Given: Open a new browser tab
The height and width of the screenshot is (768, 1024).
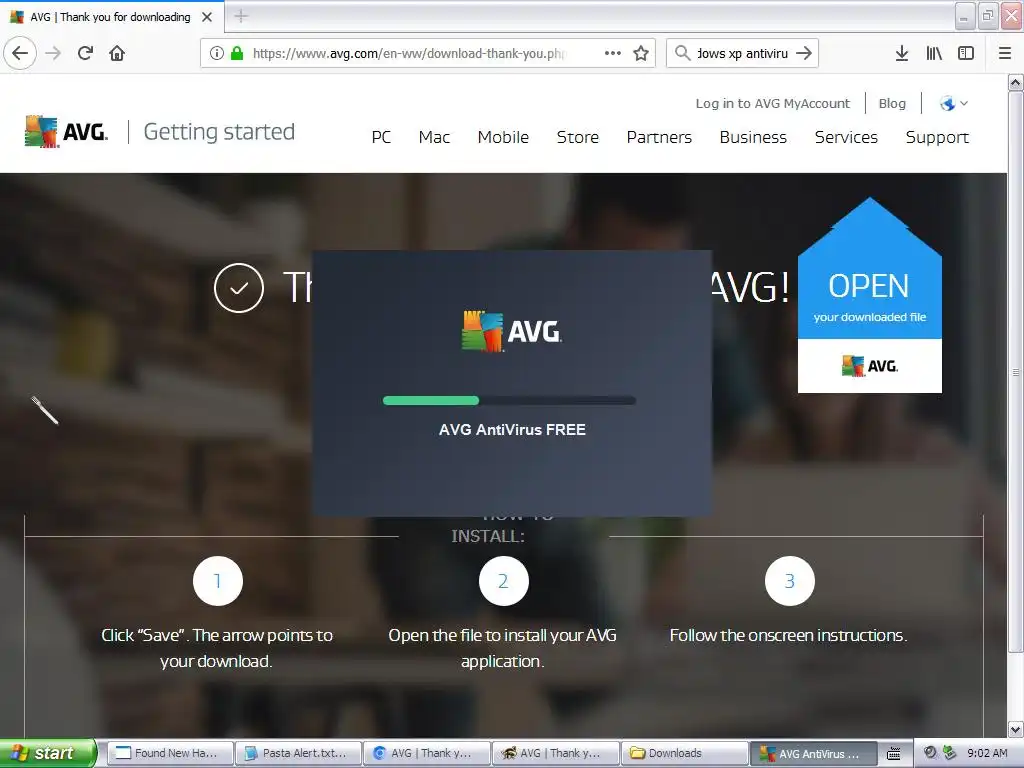Looking at the screenshot, I should click(x=241, y=16).
